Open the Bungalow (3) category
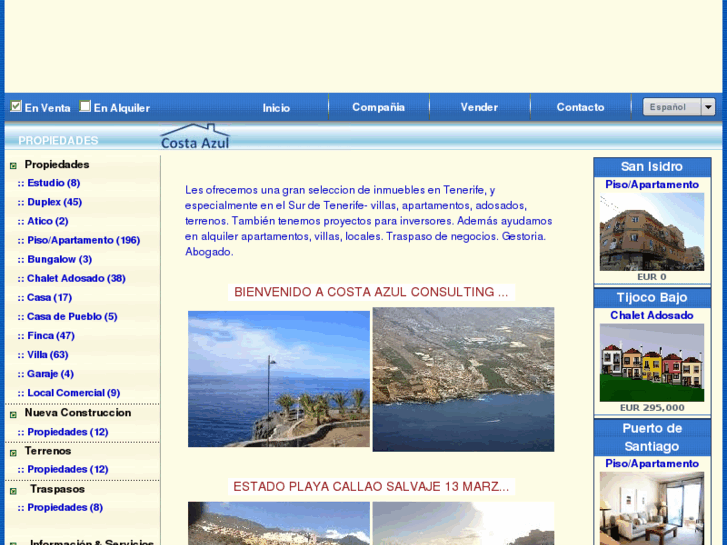 click(60, 259)
